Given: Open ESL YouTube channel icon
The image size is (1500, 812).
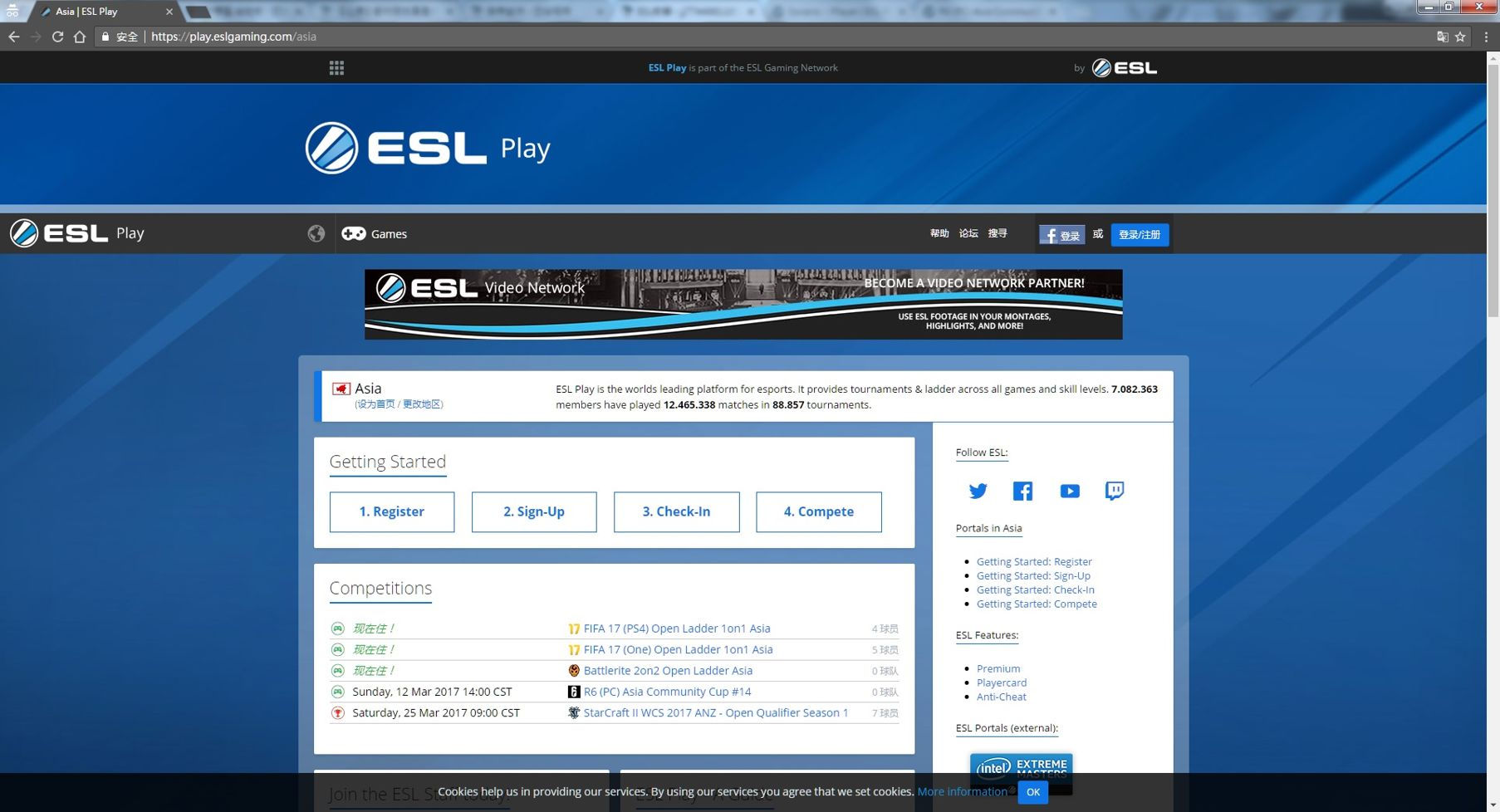Looking at the screenshot, I should click(x=1070, y=491).
